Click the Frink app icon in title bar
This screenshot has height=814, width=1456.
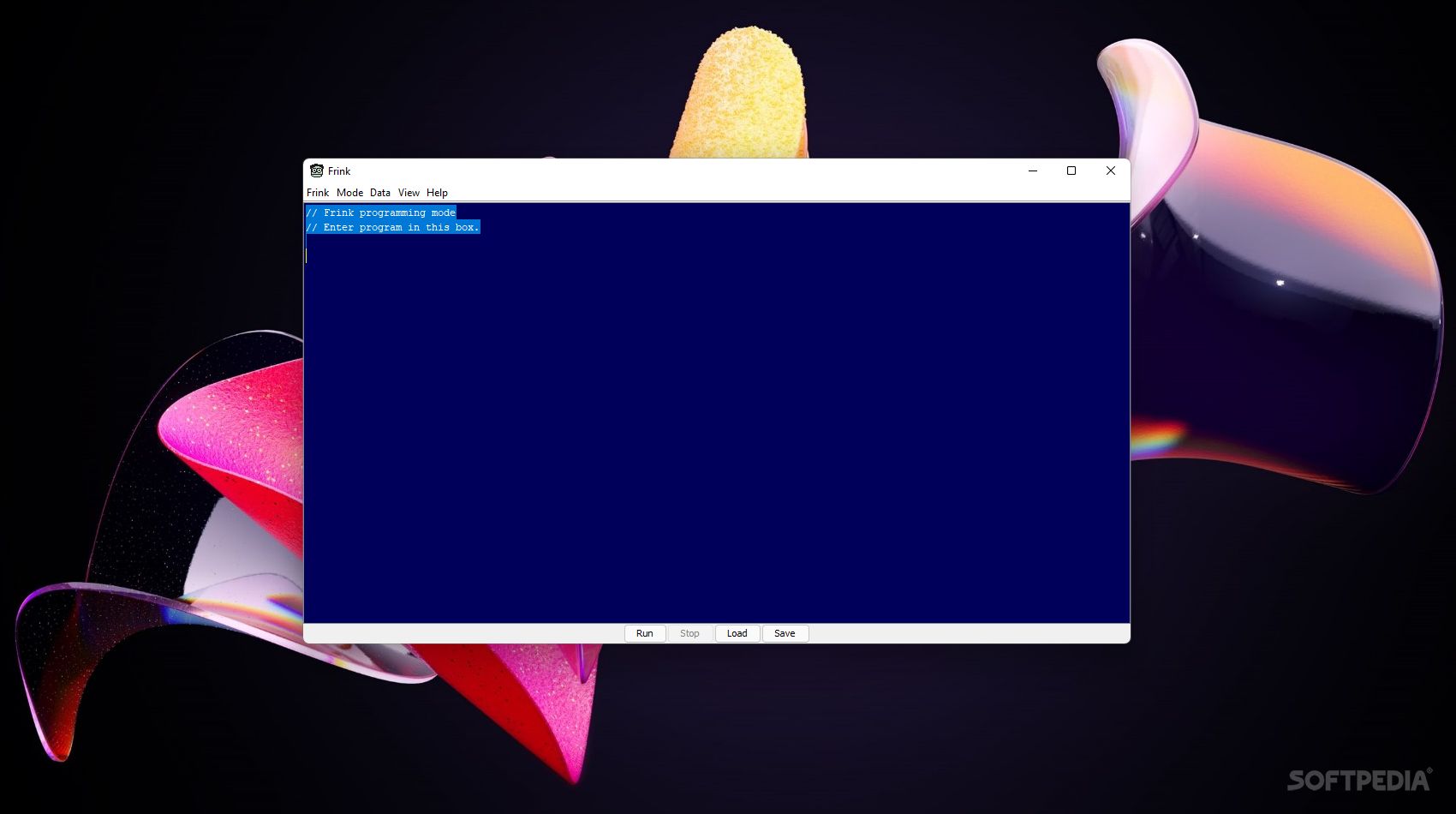click(317, 171)
